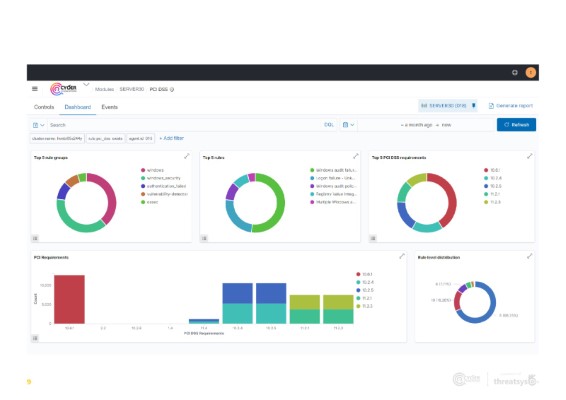Open the SERVER30 breadcrumb link
Viewport: 566px width, 400px height.
[132, 89]
